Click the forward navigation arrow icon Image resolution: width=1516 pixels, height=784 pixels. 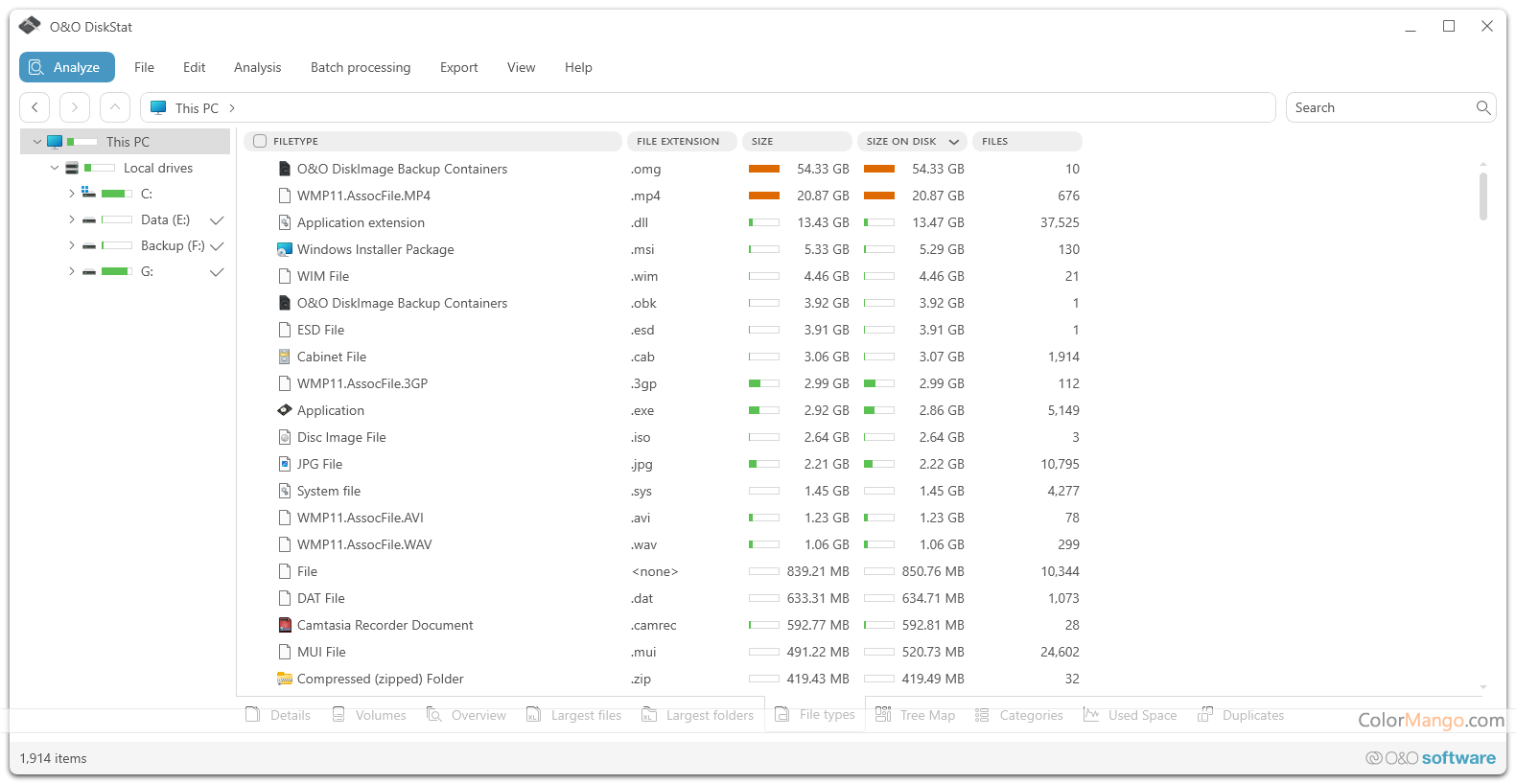75,107
